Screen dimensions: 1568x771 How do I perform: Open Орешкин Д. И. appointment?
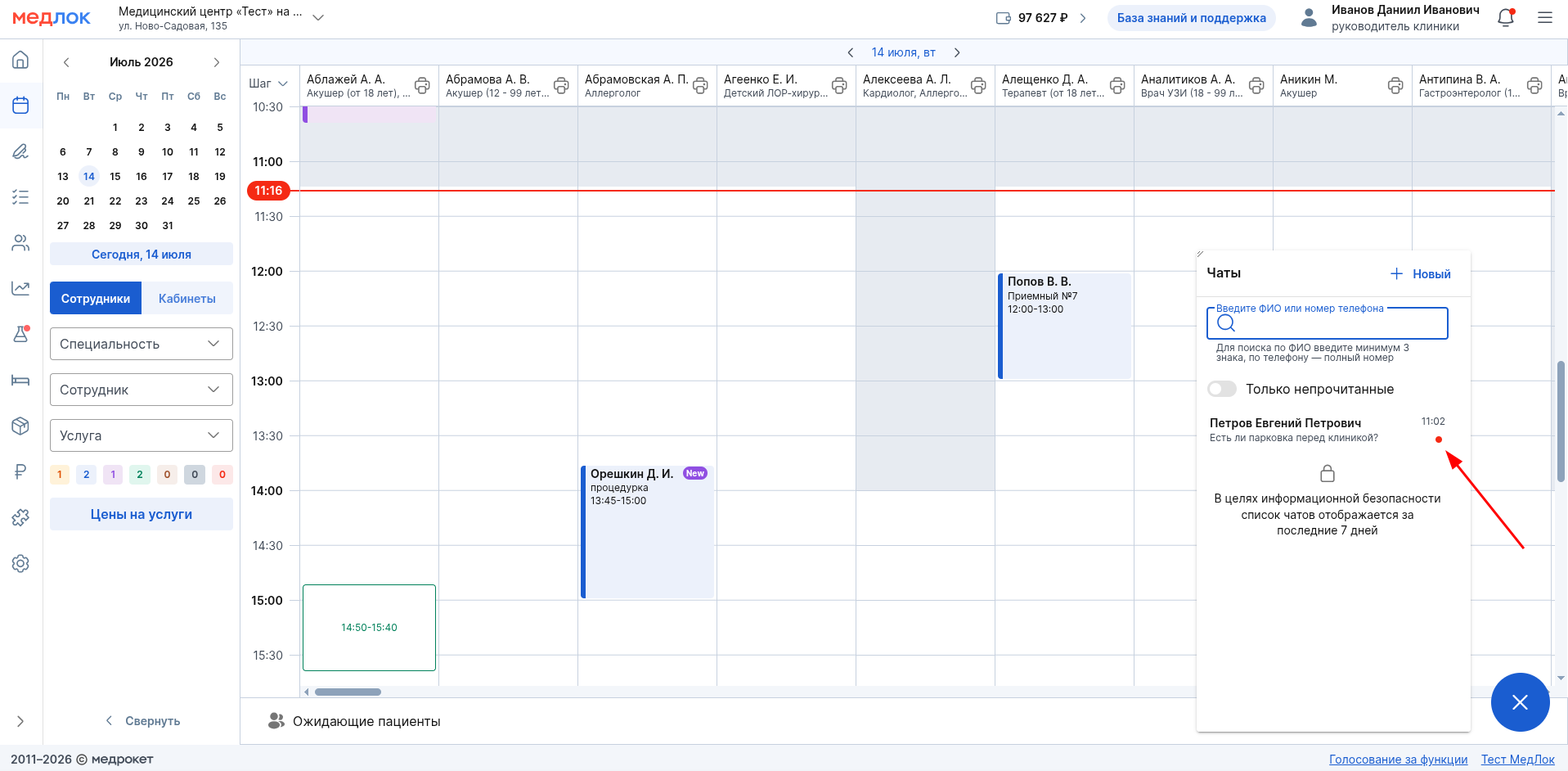pyautogui.click(x=647, y=532)
